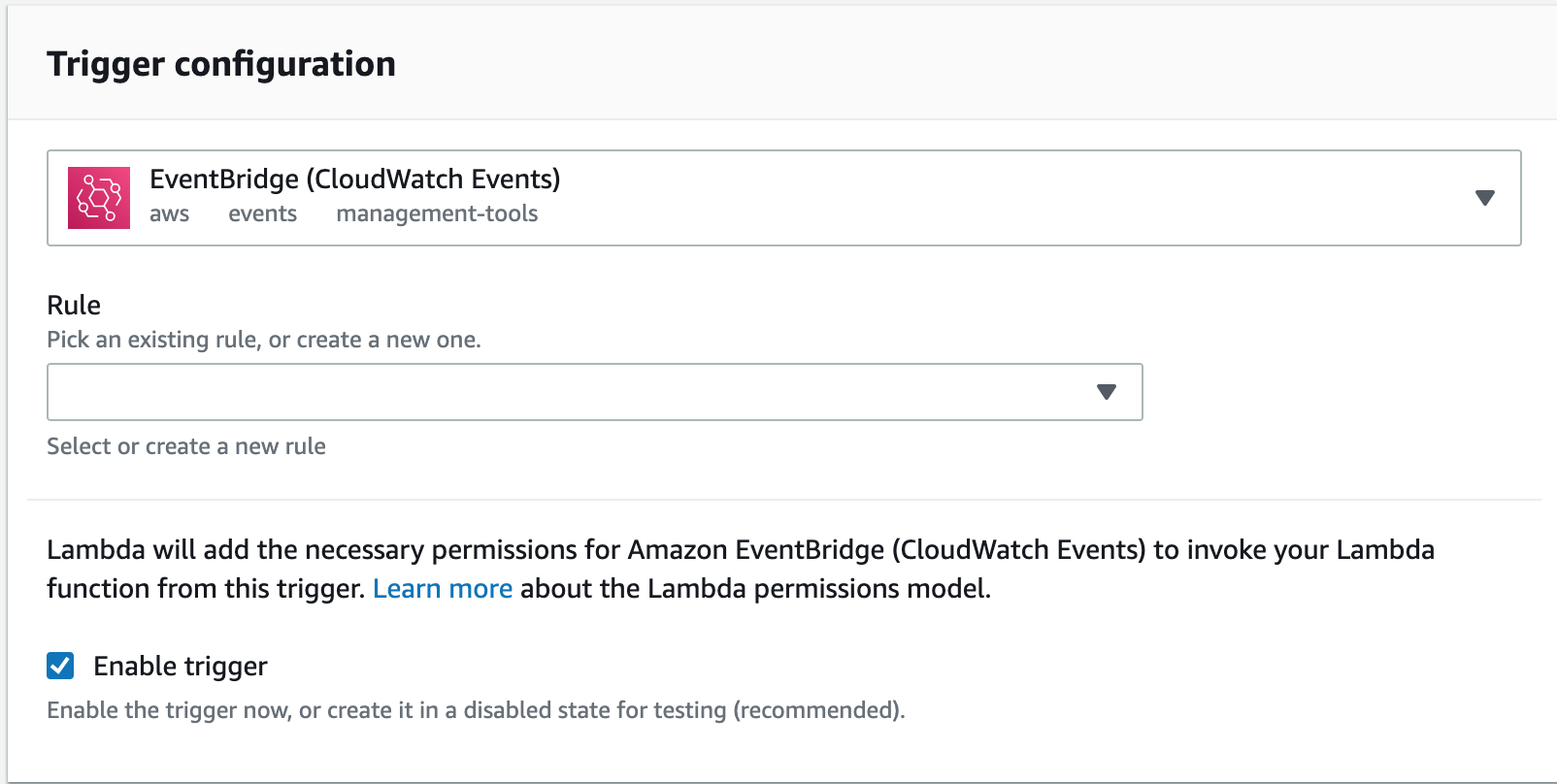This screenshot has width=1557, height=784.
Task: Select the pink CloudWatch Events logo
Action: (x=98, y=197)
